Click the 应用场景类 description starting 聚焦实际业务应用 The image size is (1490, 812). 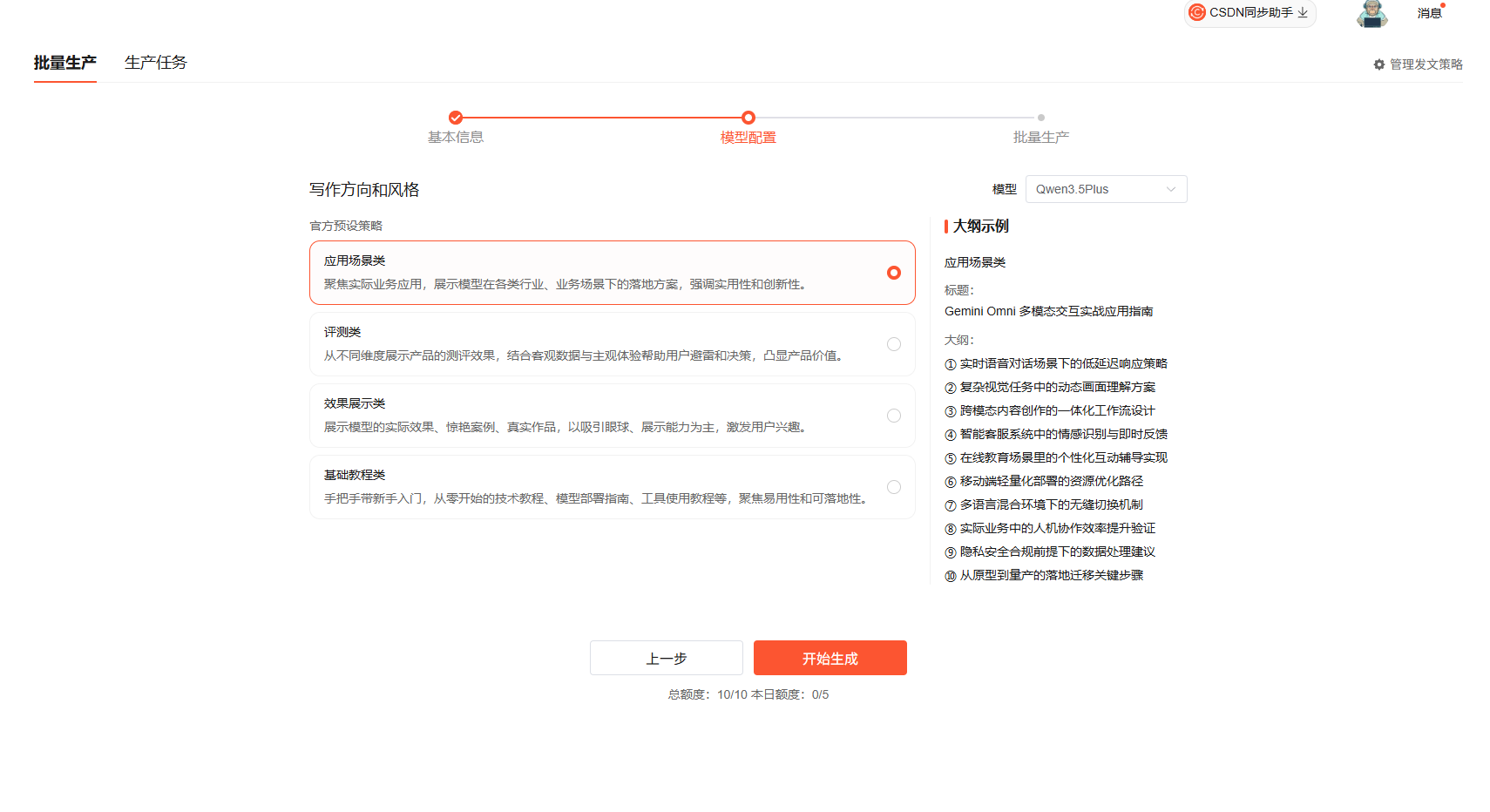click(x=567, y=284)
